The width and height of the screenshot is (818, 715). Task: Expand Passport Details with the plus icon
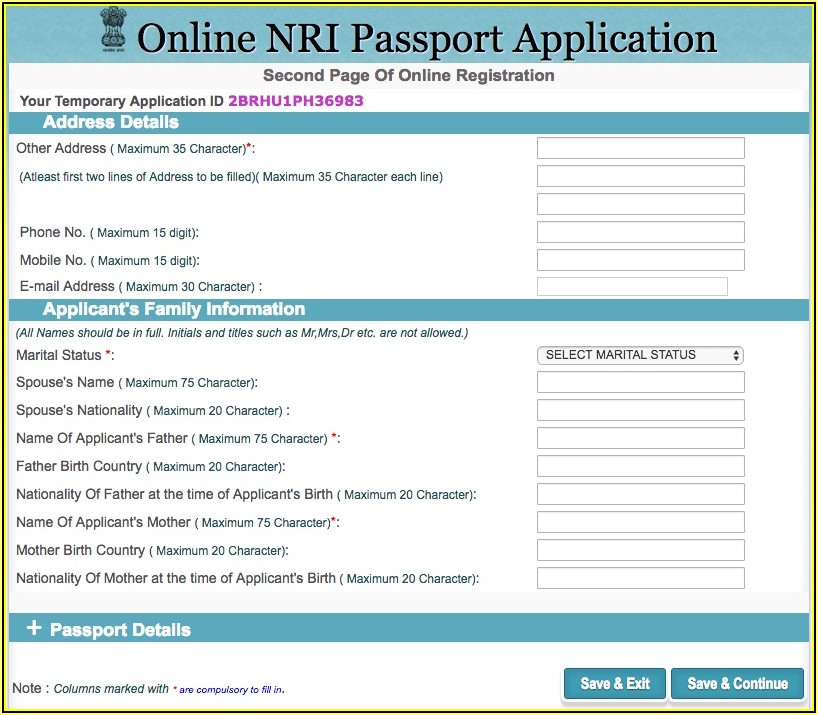tap(34, 628)
